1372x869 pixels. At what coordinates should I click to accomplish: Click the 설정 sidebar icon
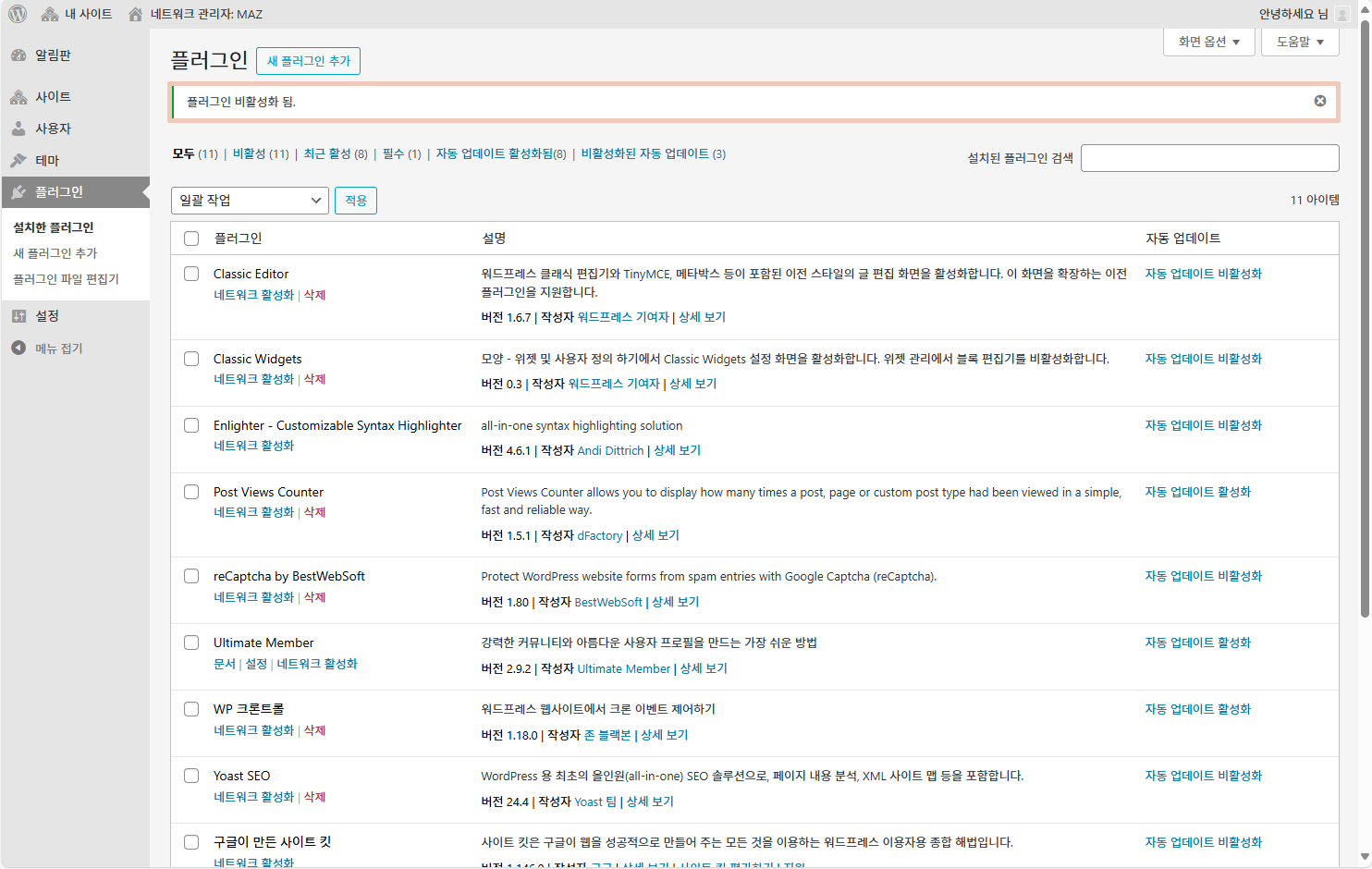18,316
